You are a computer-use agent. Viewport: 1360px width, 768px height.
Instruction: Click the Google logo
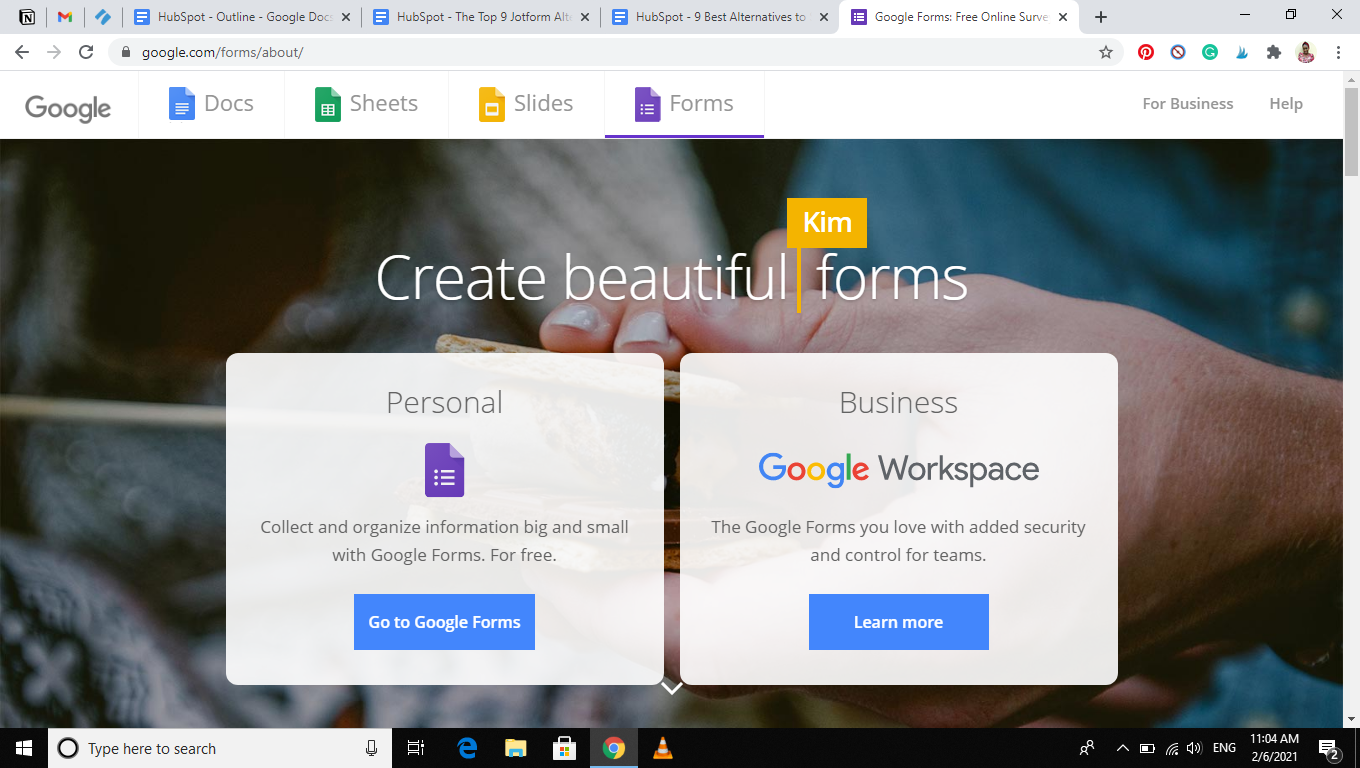point(68,107)
